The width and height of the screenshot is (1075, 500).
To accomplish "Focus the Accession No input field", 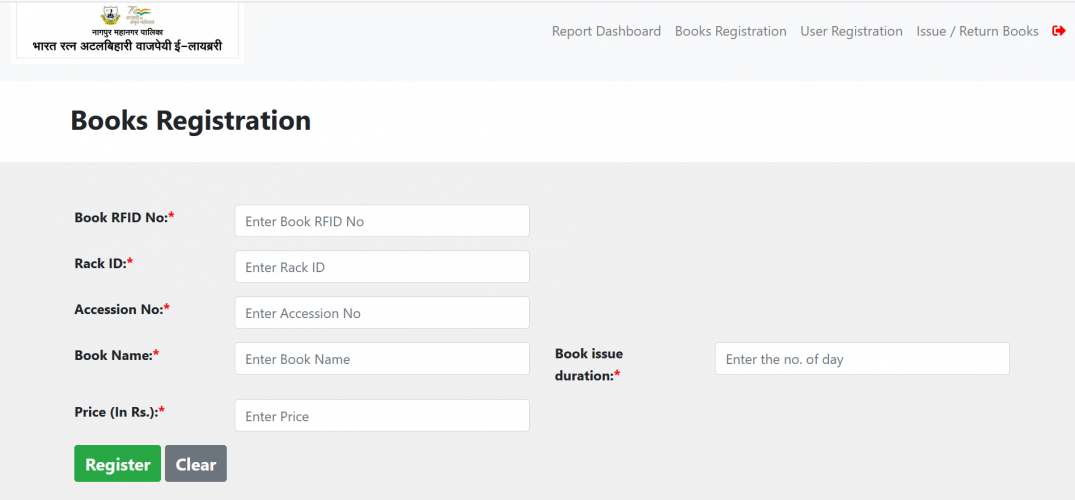I will 382,313.
